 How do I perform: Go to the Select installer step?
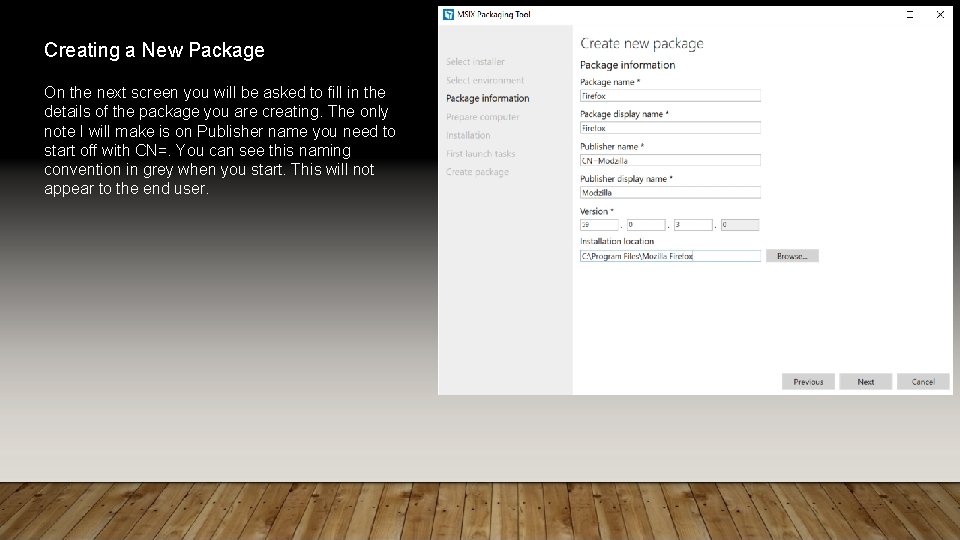pos(475,62)
